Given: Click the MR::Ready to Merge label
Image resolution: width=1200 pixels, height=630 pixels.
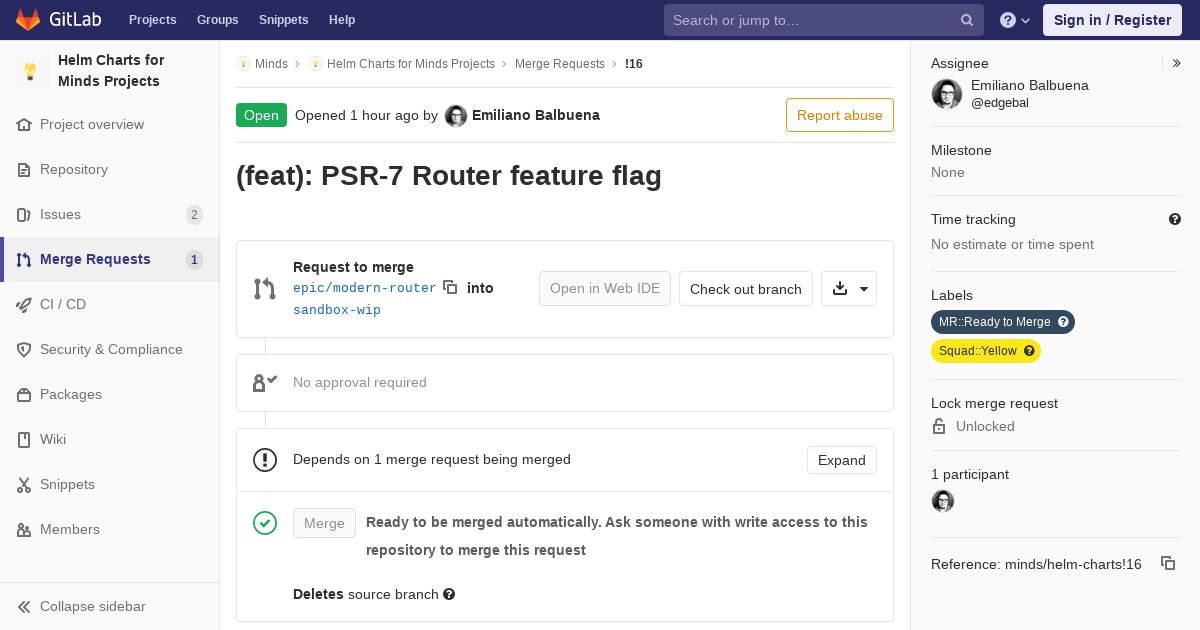Looking at the screenshot, I should (995, 322).
